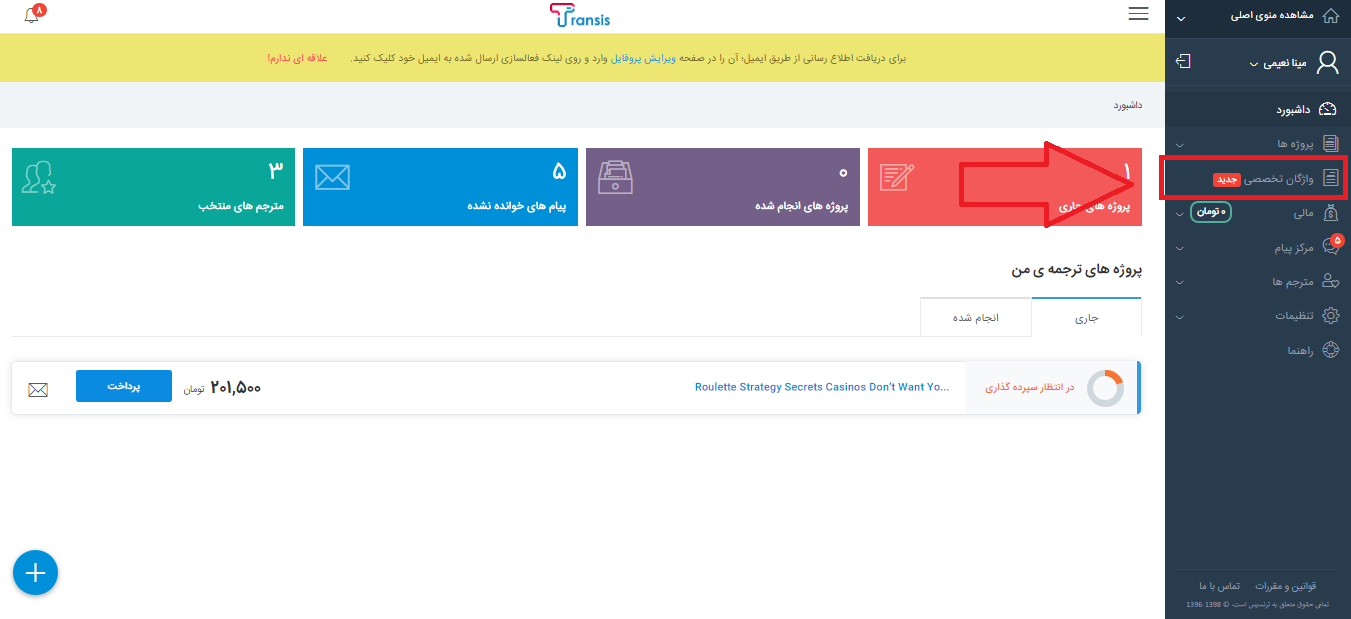This screenshot has height=619, width=1351.
Task: Click the red 5 badge on message center
Action: (1338, 240)
